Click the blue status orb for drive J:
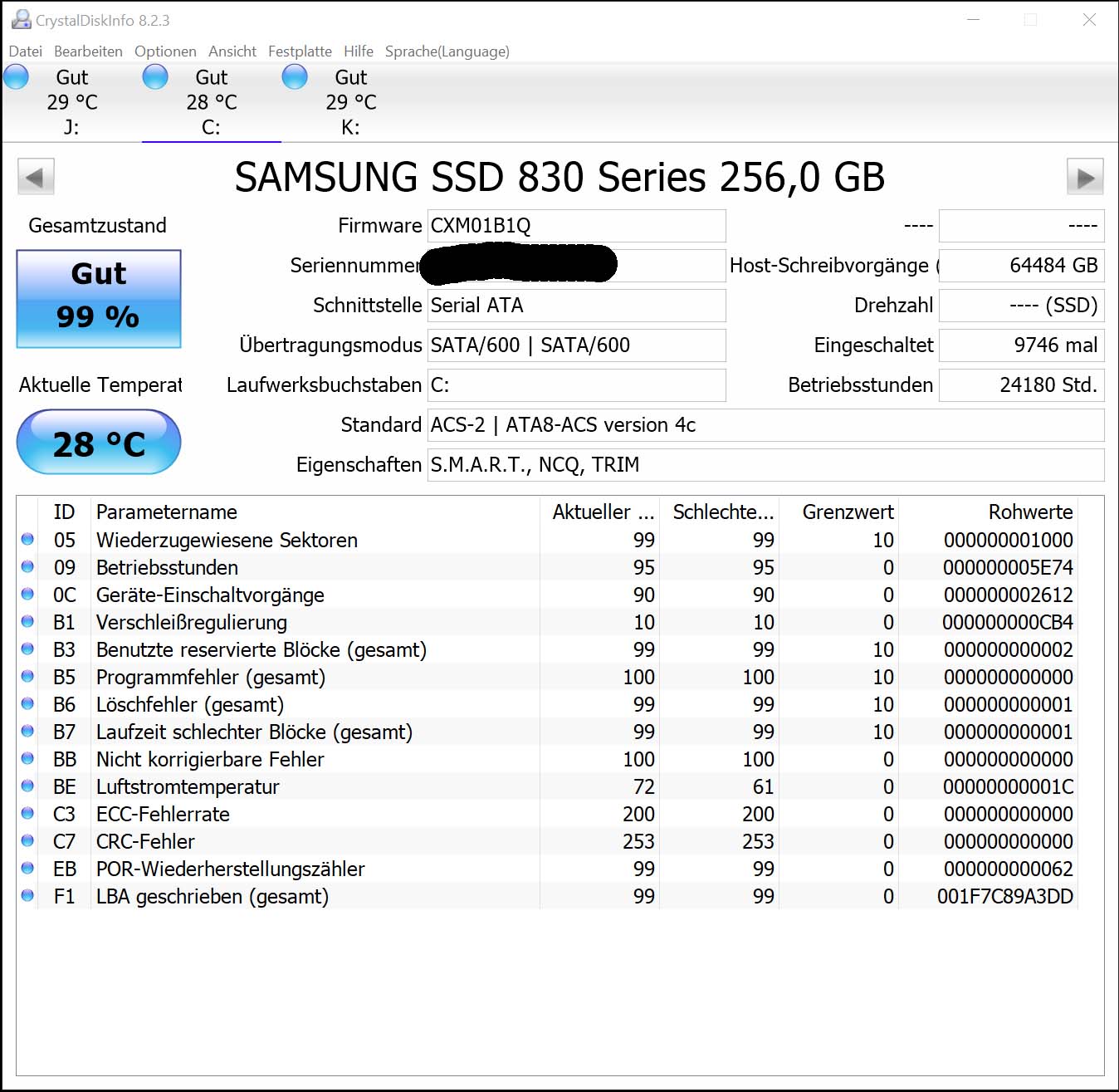Viewport: 1119px width, 1092px height. tap(17, 77)
